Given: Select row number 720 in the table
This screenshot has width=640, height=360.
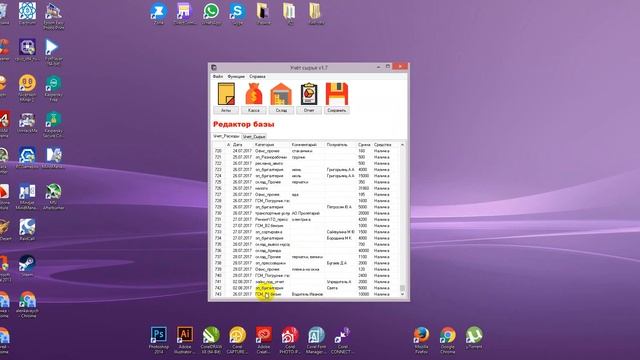Looking at the screenshot, I should tap(306, 151).
